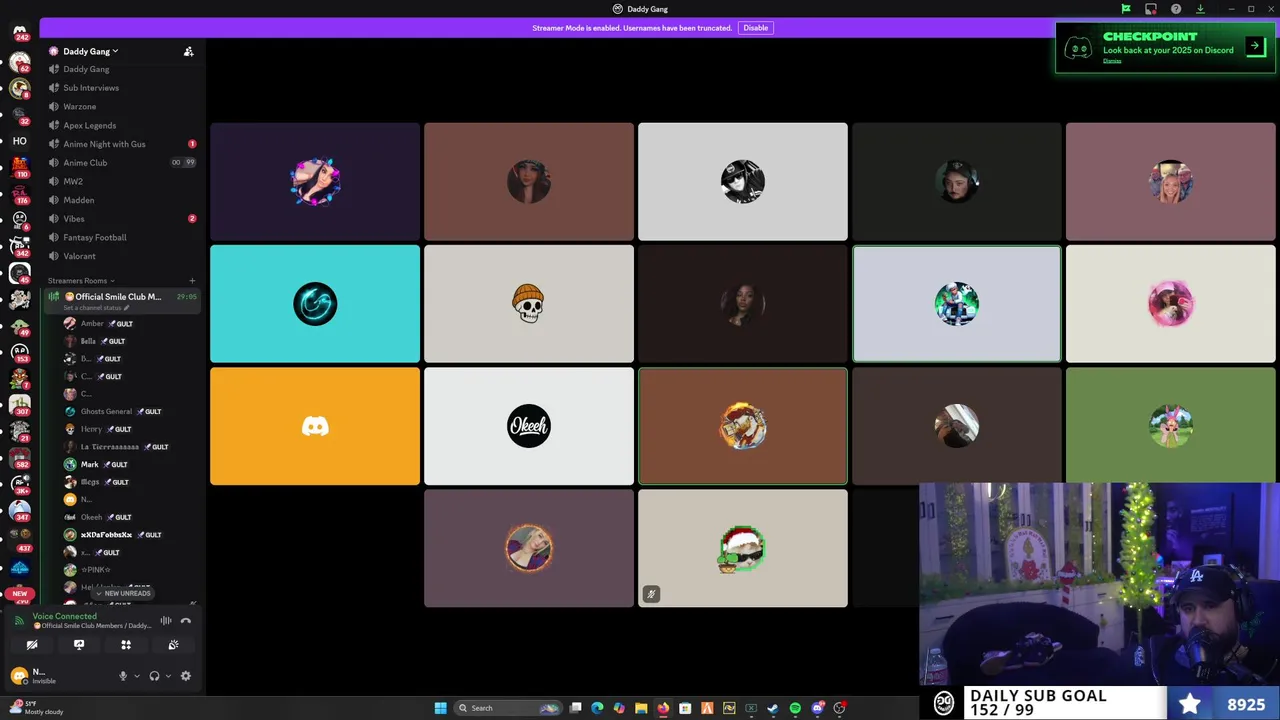Collapse the Streamers Rooms category
Screen dimensions: 1280x720
pos(80,281)
